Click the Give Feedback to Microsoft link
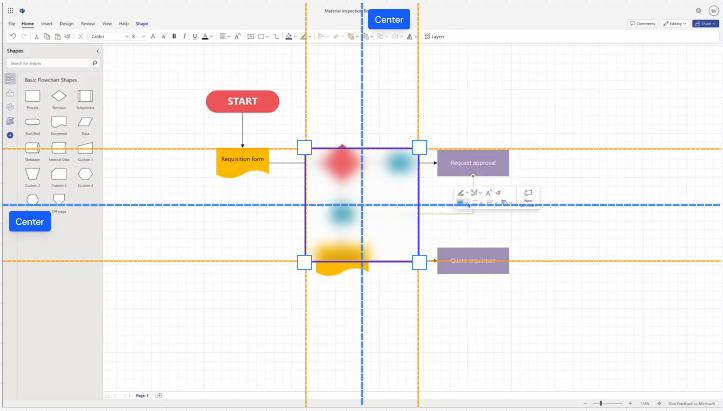This screenshot has height=411, width=723. point(692,403)
